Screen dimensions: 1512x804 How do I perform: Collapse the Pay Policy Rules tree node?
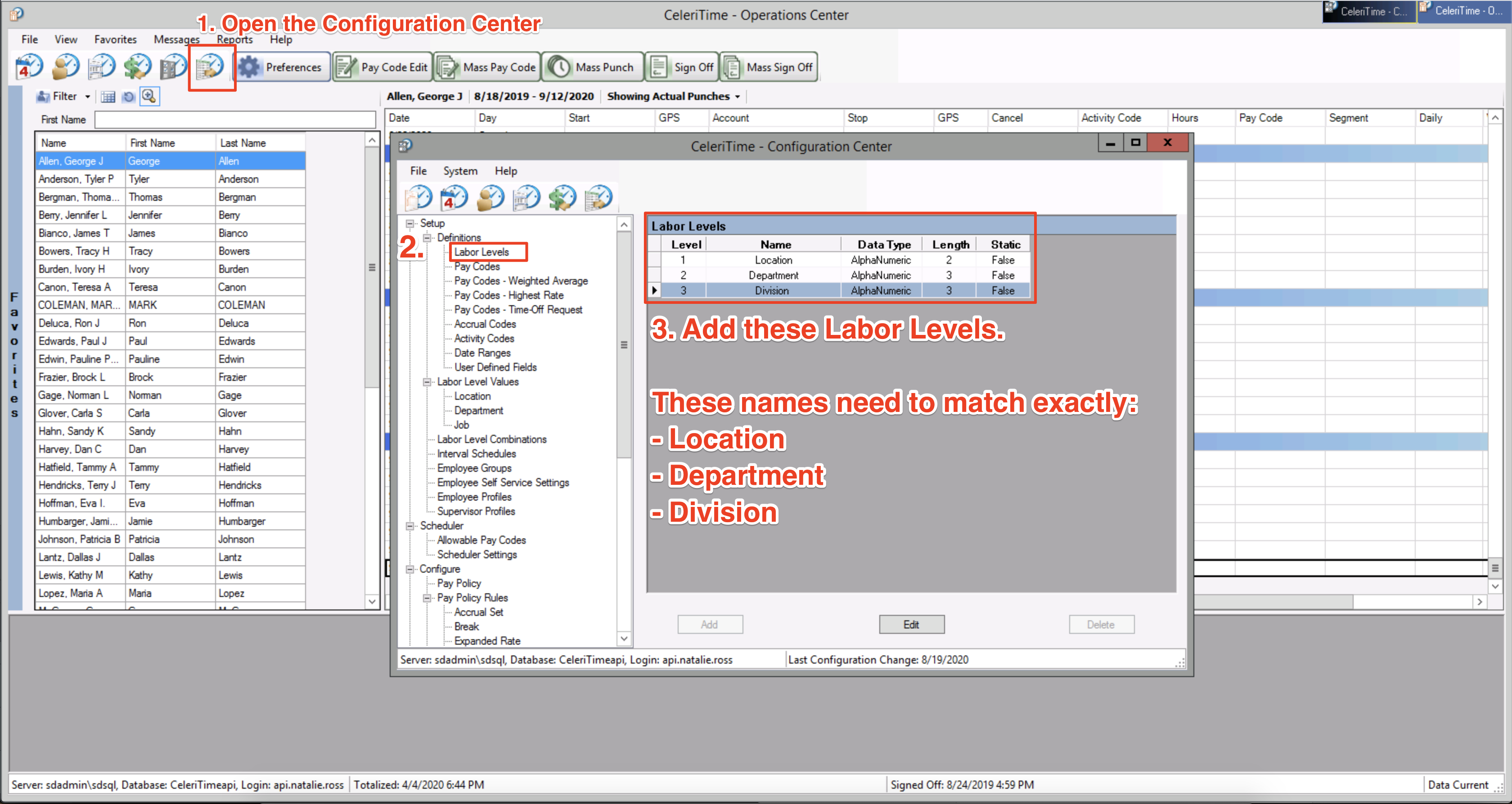click(x=427, y=598)
